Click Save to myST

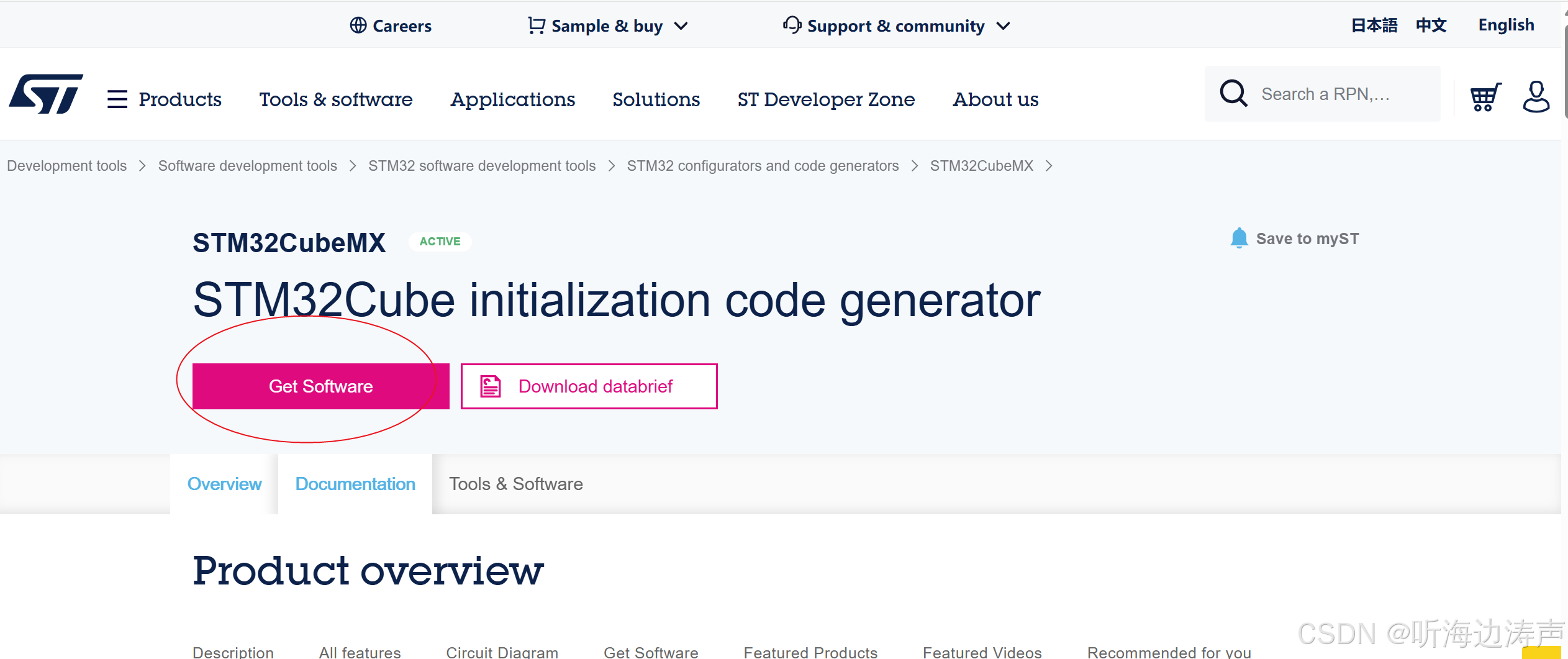(x=1307, y=239)
